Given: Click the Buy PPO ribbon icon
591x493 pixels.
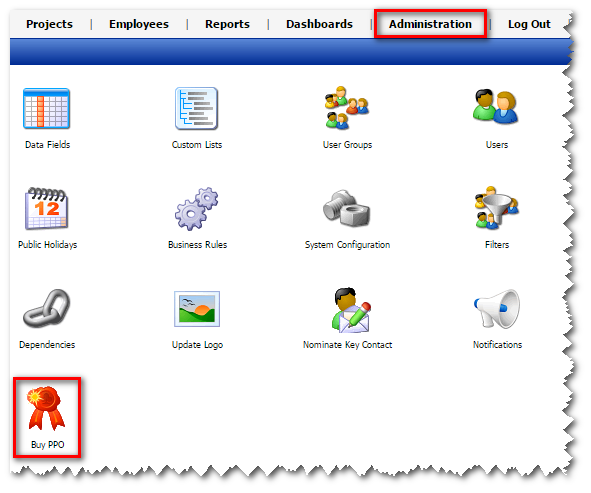Looking at the screenshot, I should [x=46, y=408].
